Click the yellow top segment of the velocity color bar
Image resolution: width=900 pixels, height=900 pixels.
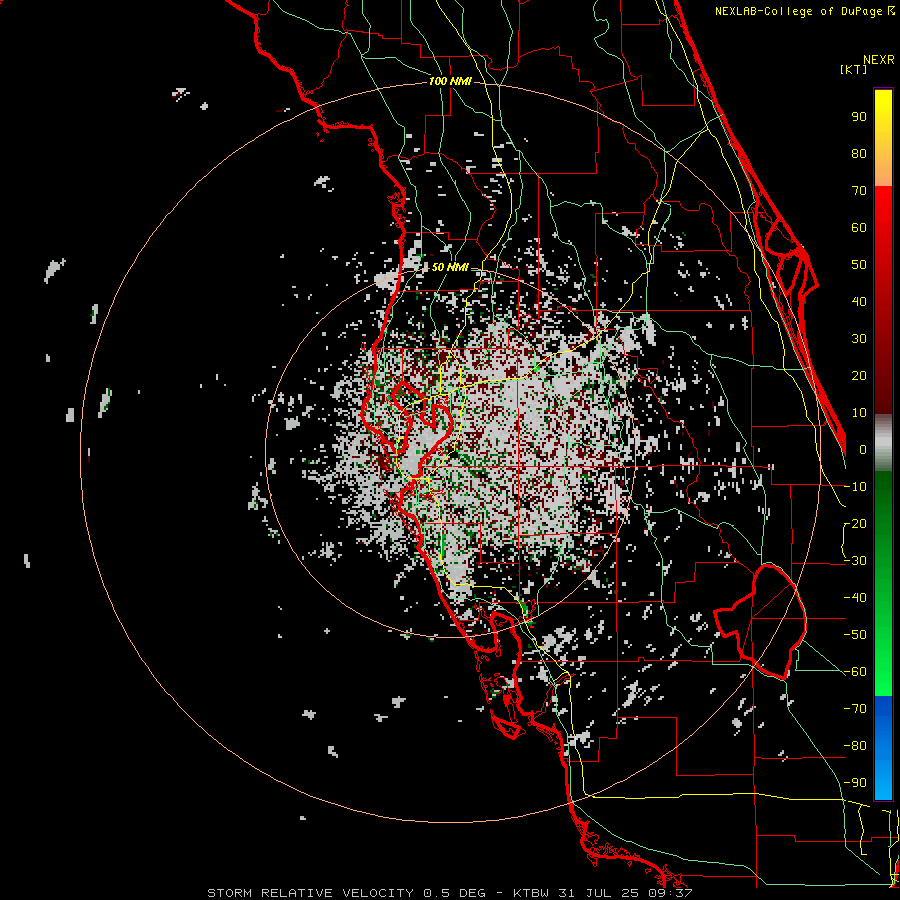click(x=883, y=138)
